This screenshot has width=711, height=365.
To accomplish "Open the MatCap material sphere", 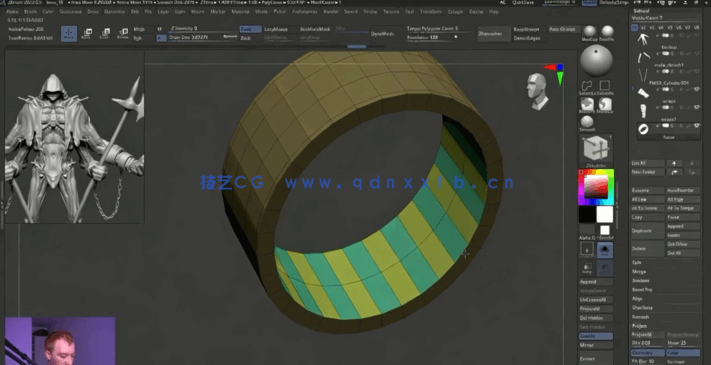I will tap(589, 32).
